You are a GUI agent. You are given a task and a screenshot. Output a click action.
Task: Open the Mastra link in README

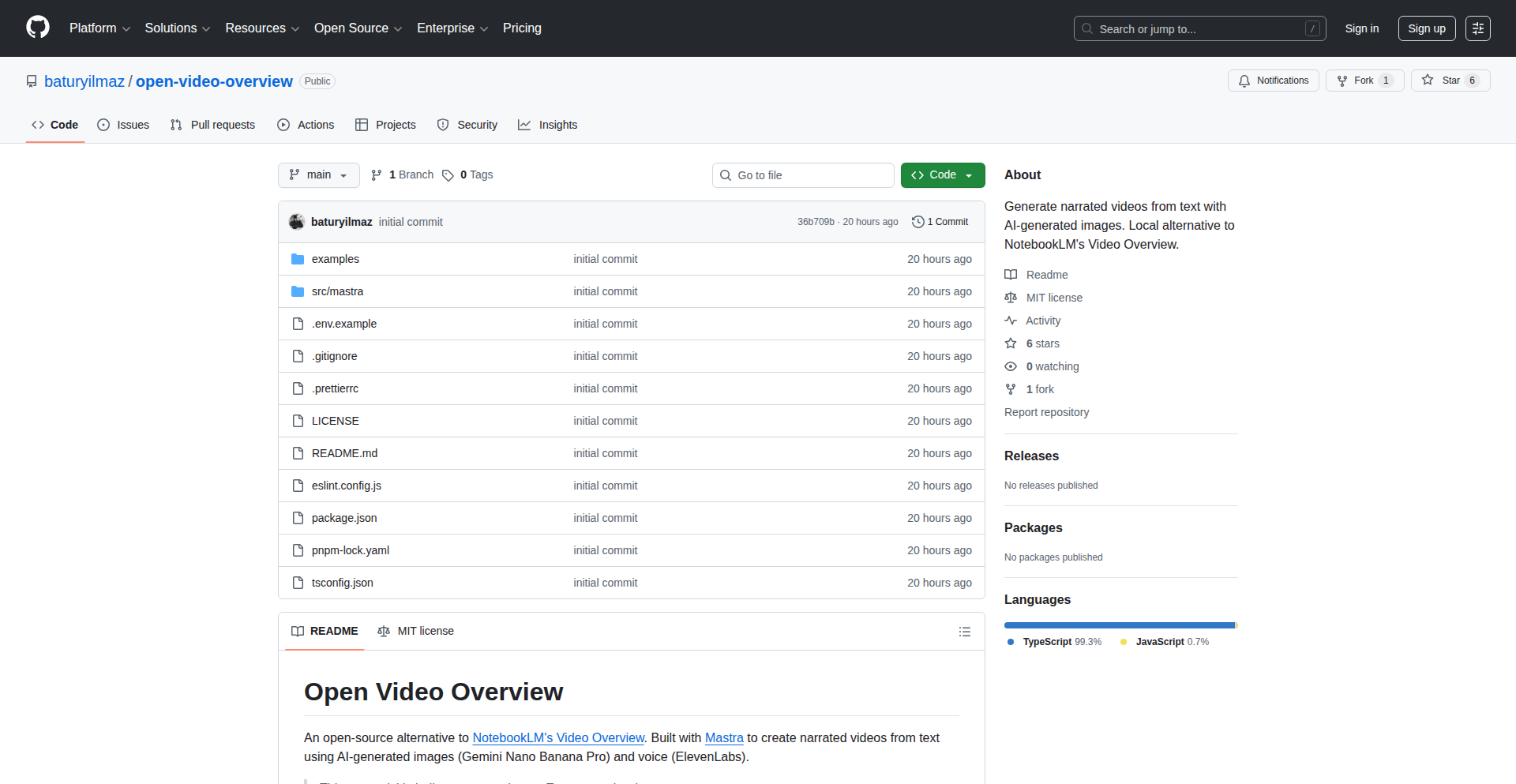(x=724, y=737)
